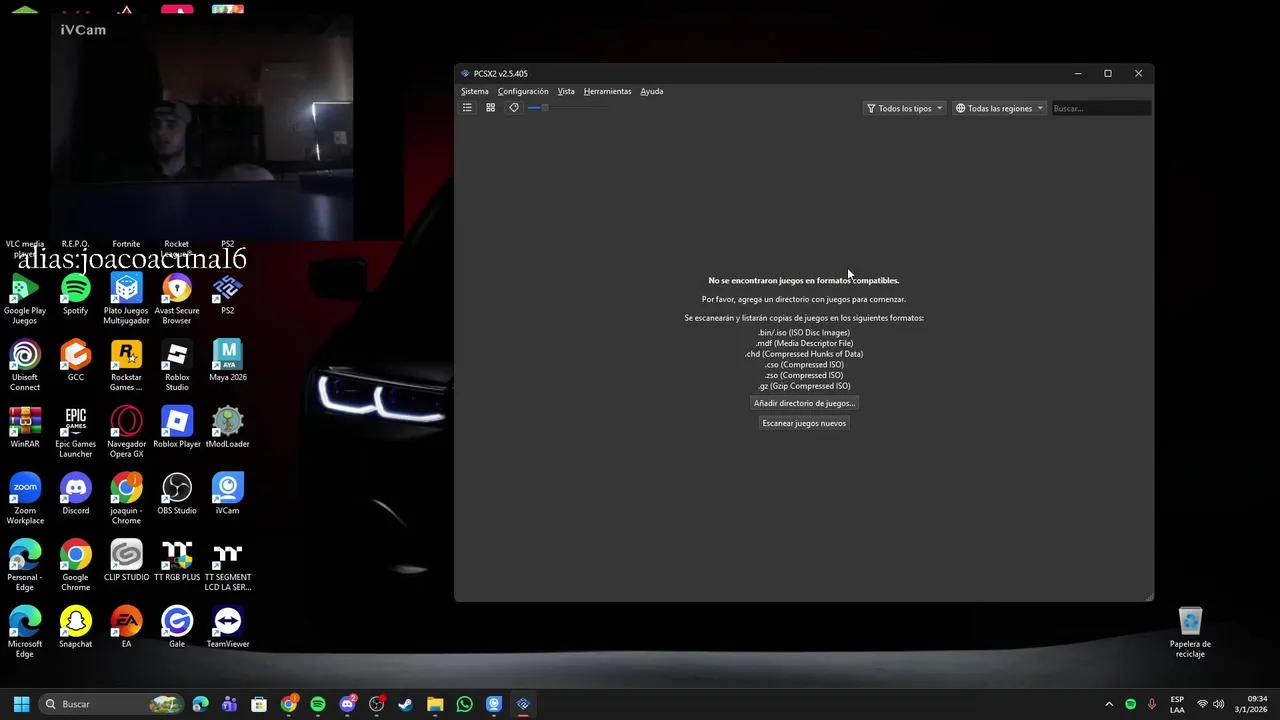Select the Snapchat desktop icon
This screenshot has width=1280, height=720.
pyautogui.click(x=76, y=628)
